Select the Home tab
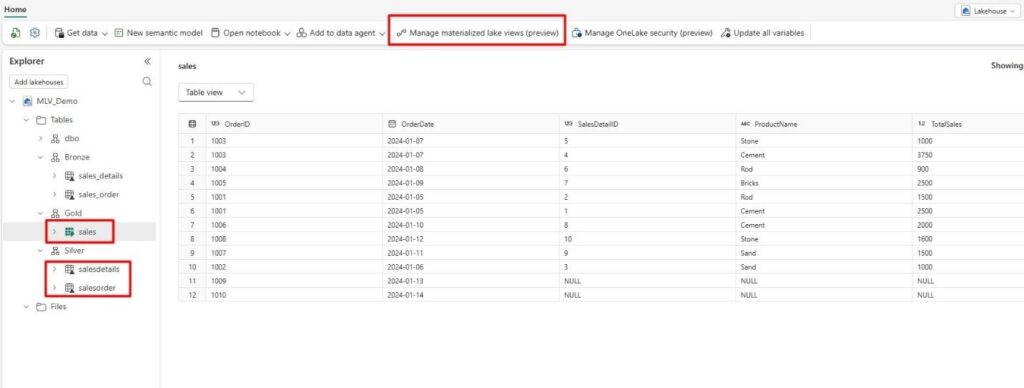 point(16,10)
